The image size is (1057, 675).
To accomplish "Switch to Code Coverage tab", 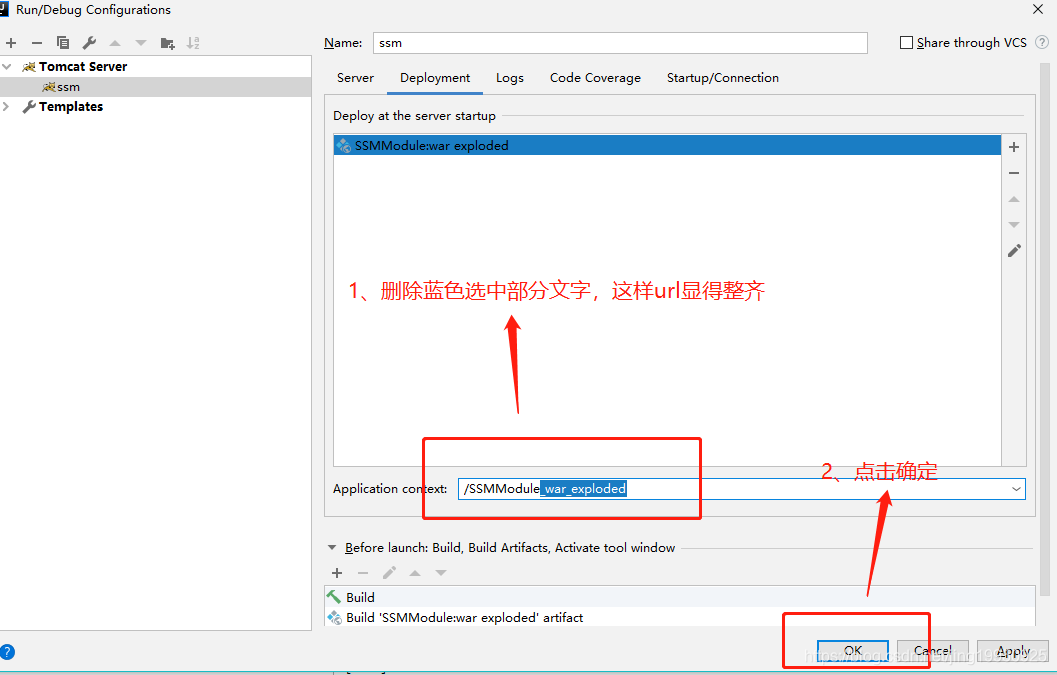I will tap(595, 78).
